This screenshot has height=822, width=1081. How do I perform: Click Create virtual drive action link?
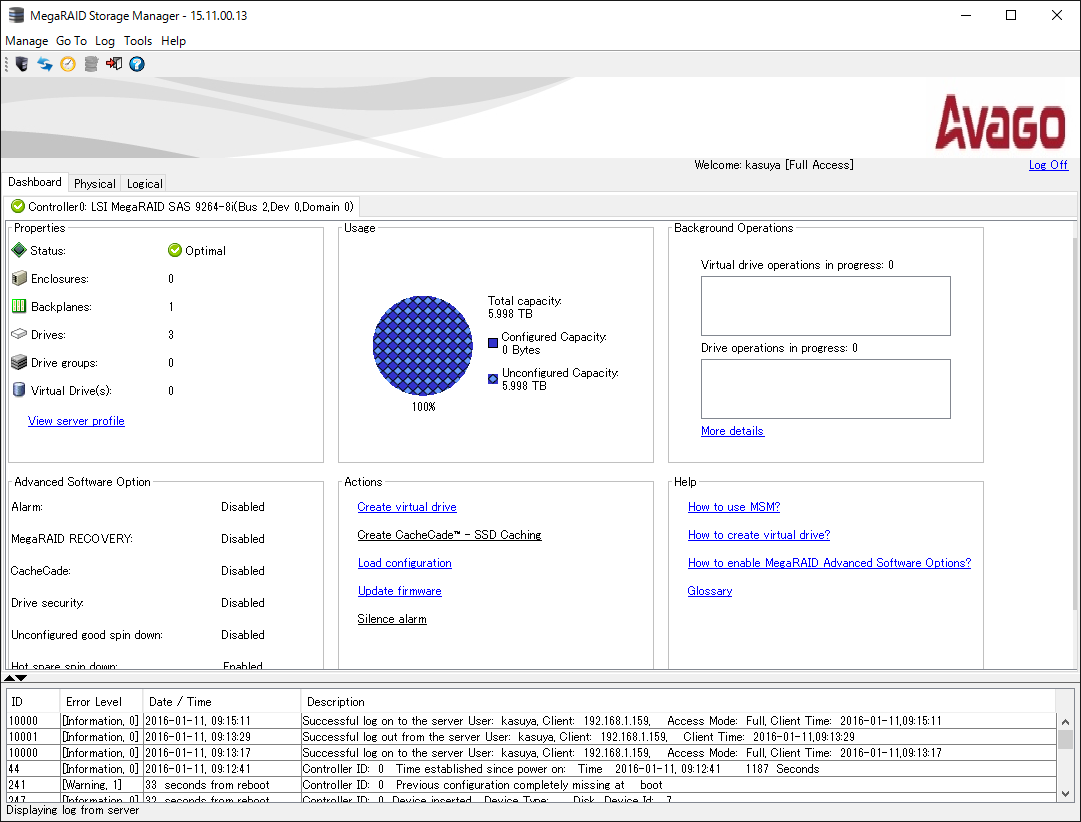pos(407,507)
